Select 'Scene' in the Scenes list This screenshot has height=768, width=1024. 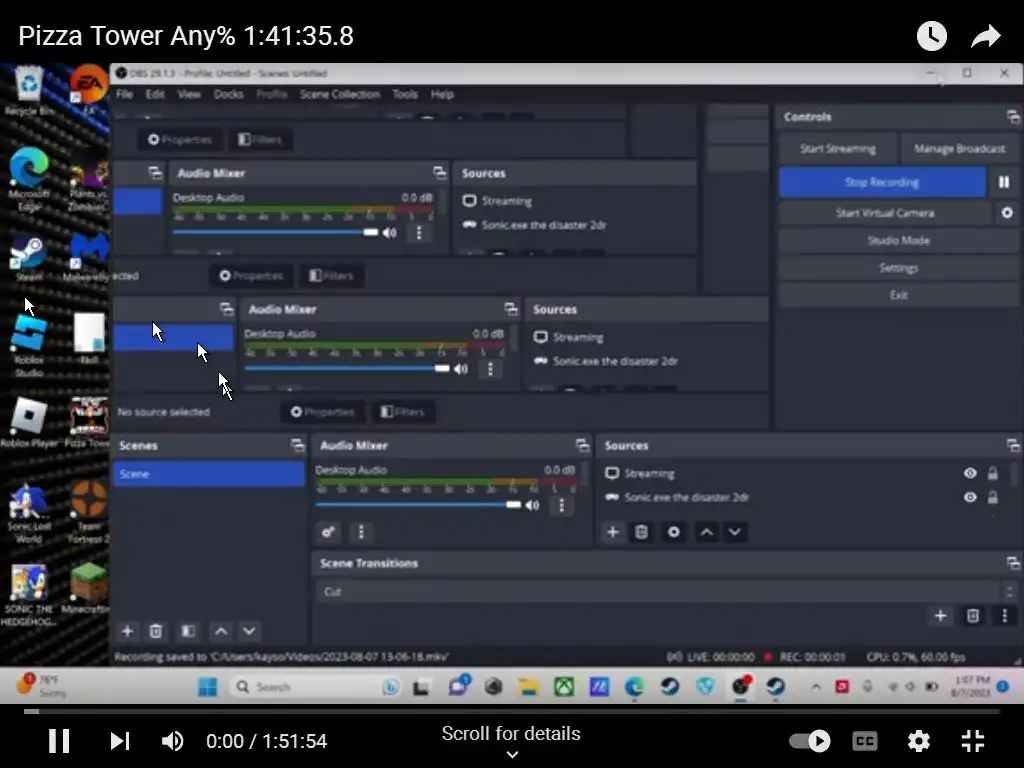(208, 474)
